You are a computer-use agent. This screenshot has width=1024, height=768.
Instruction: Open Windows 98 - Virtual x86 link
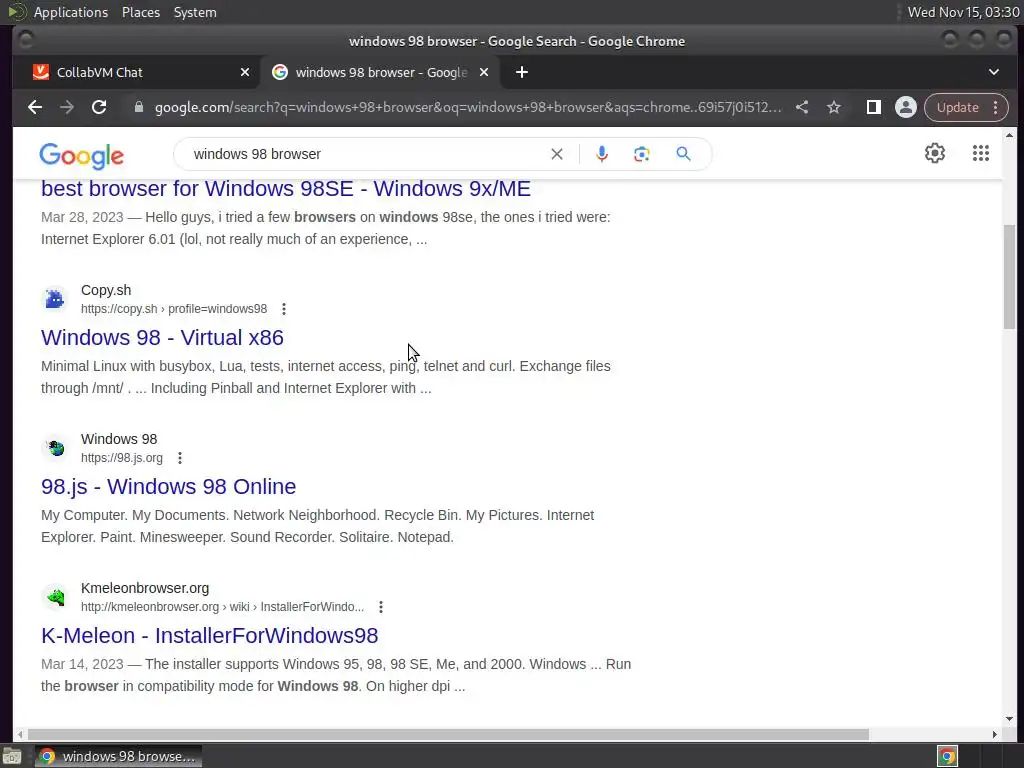click(x=162, y=338)
